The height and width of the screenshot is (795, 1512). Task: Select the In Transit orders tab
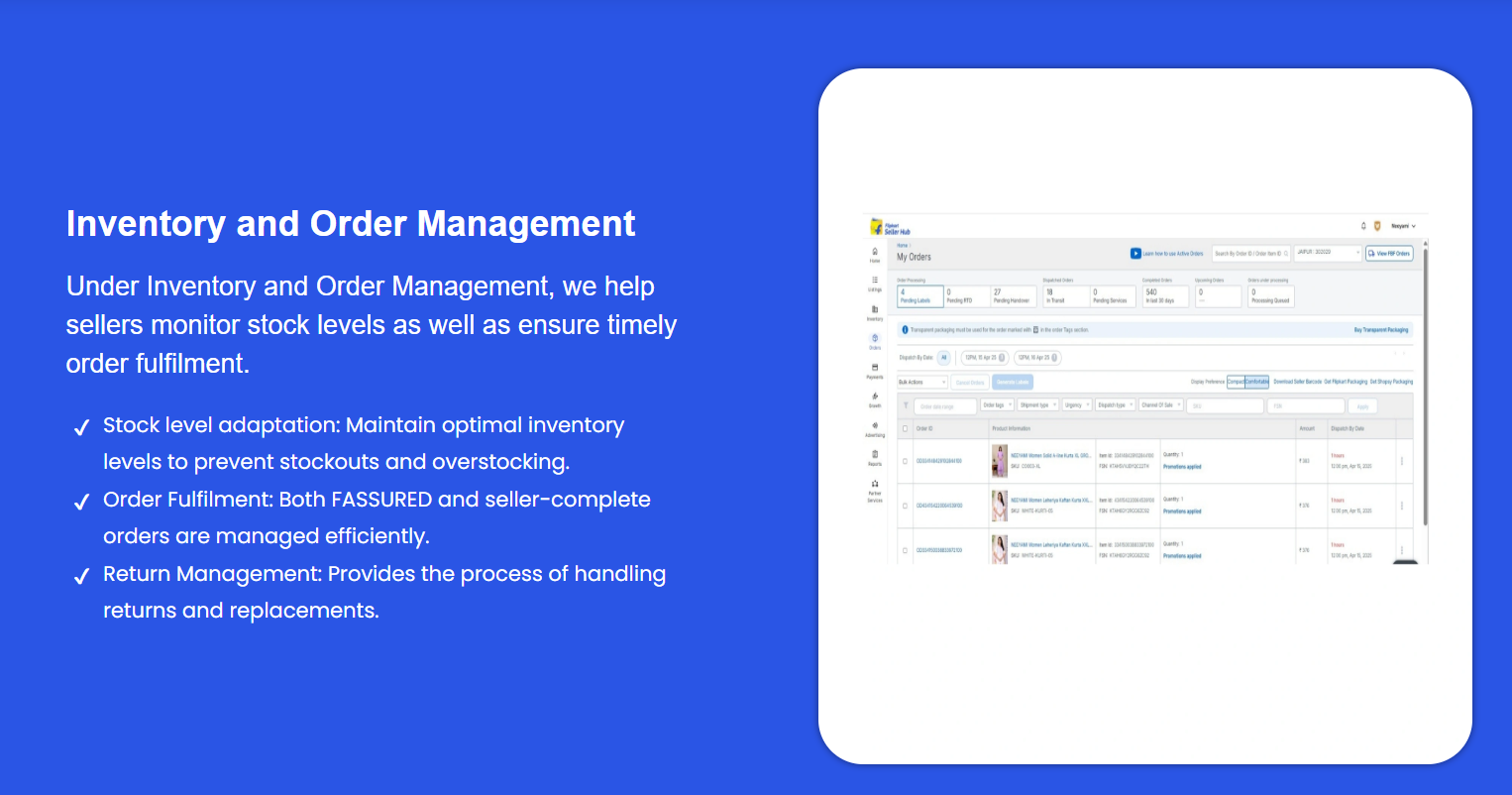(x=1064, y=296)
